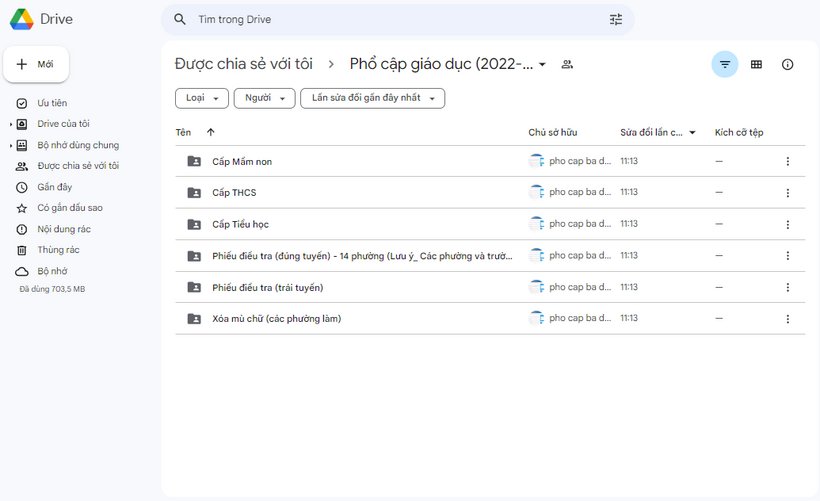Screen dimensions: 820x501
Task: Click the Chủ sở hữu column header
Action: point(553,132)
